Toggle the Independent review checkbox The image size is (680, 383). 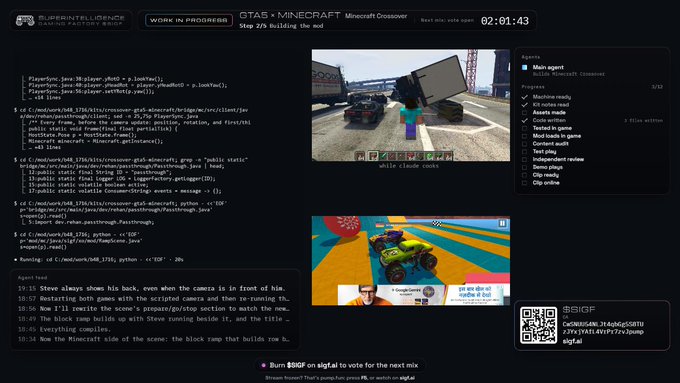tap(524, 160)
